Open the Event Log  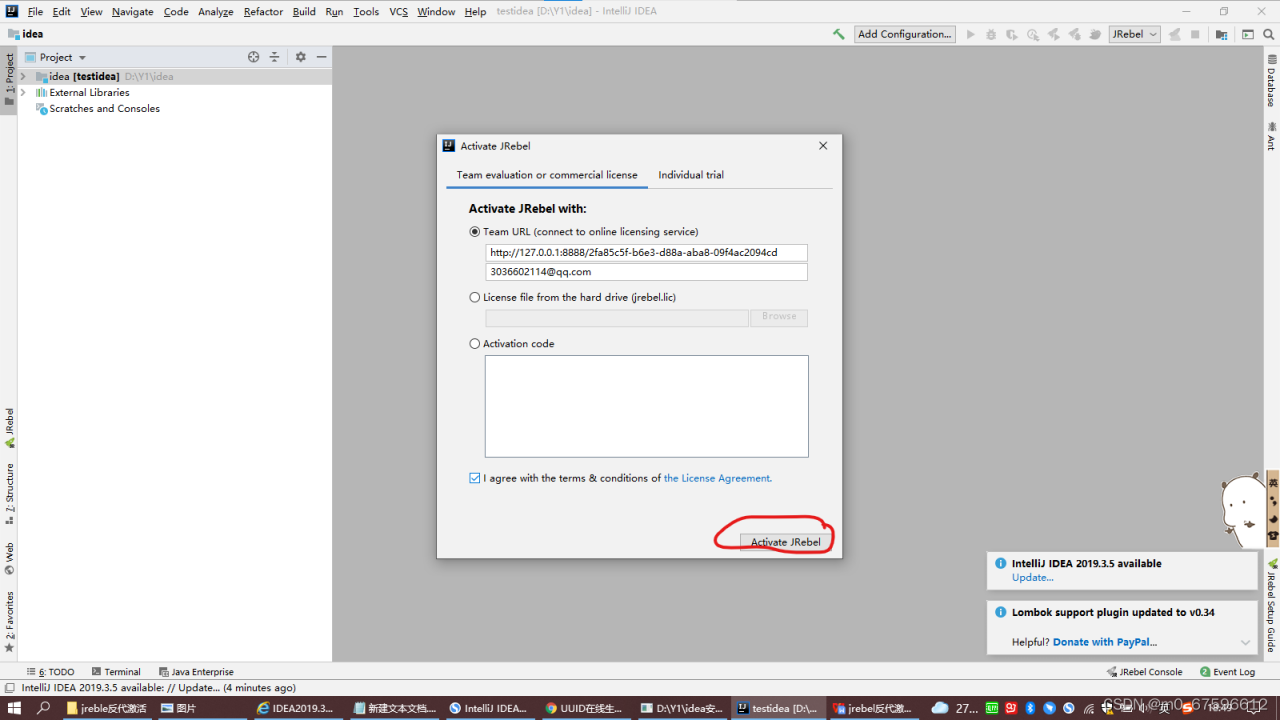[x=1227, y=672]
